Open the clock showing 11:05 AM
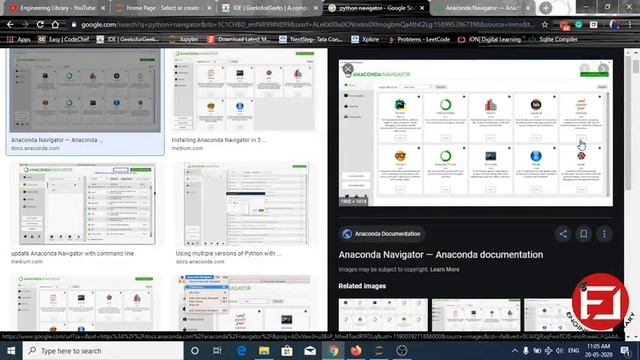 click(x=598, y=351)
